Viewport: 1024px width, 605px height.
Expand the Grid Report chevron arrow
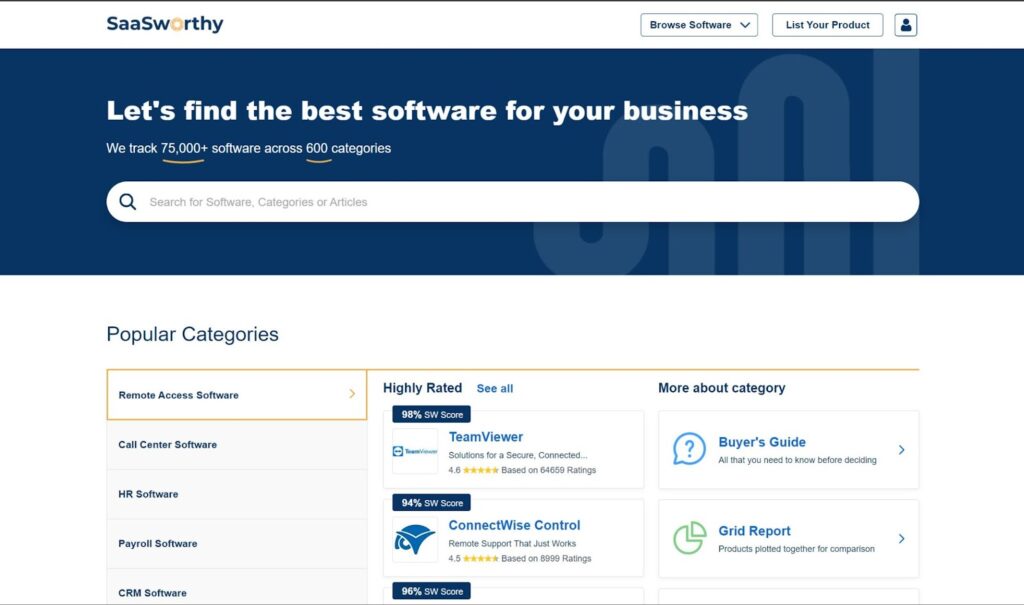(901, 539)
